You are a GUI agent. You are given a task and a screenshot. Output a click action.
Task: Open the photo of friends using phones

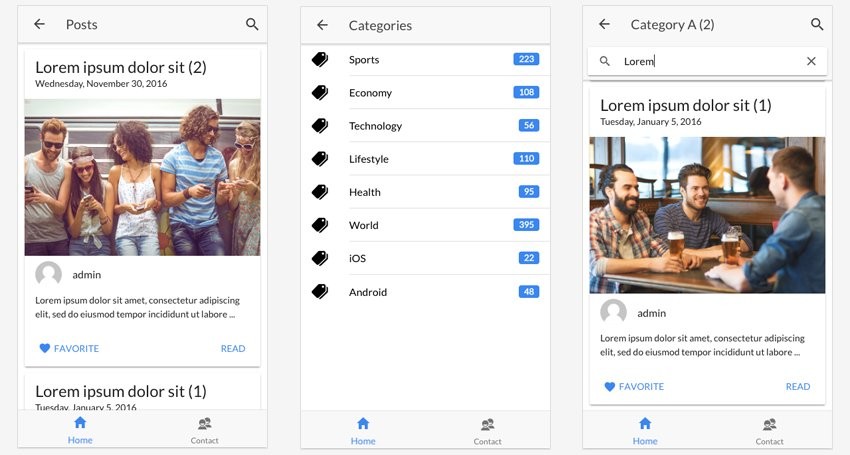pos(143,177)
